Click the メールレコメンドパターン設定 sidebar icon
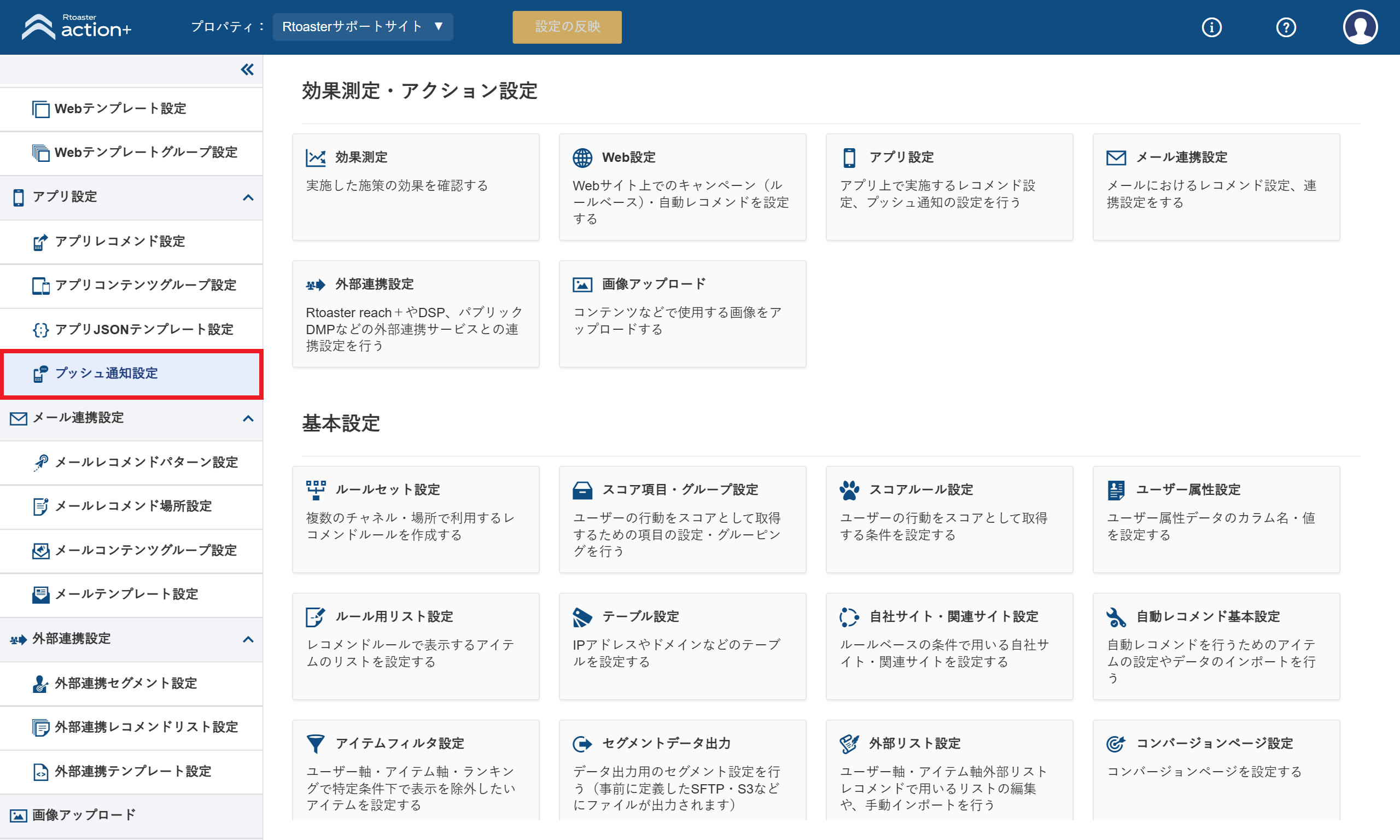Viewport: 1400px width, 840px height. coord(41,463)
